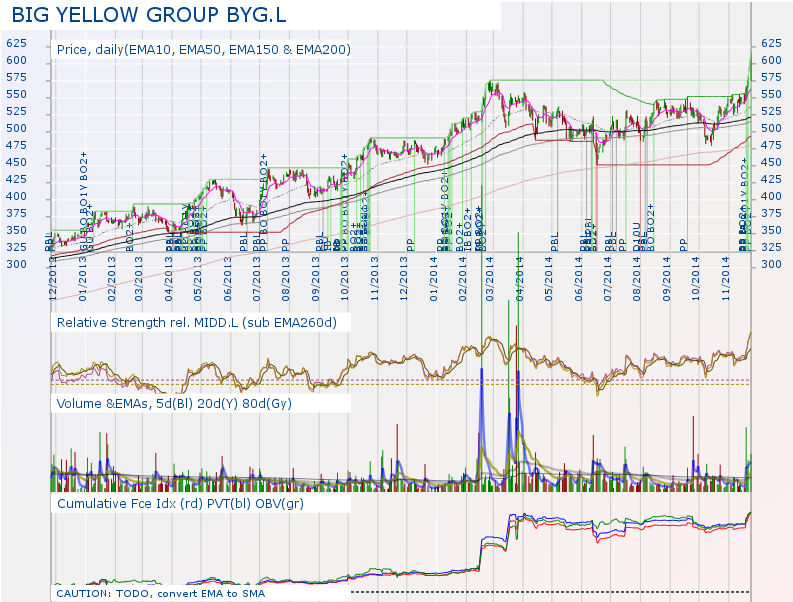The image size is (793, 602).
Task: Select the 12/2012 date label
Action: pos(54,279)
